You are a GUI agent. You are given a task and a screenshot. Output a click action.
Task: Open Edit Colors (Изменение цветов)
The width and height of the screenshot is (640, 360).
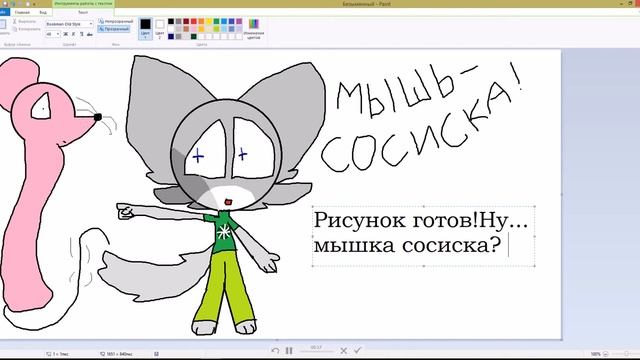click(254, 28)
